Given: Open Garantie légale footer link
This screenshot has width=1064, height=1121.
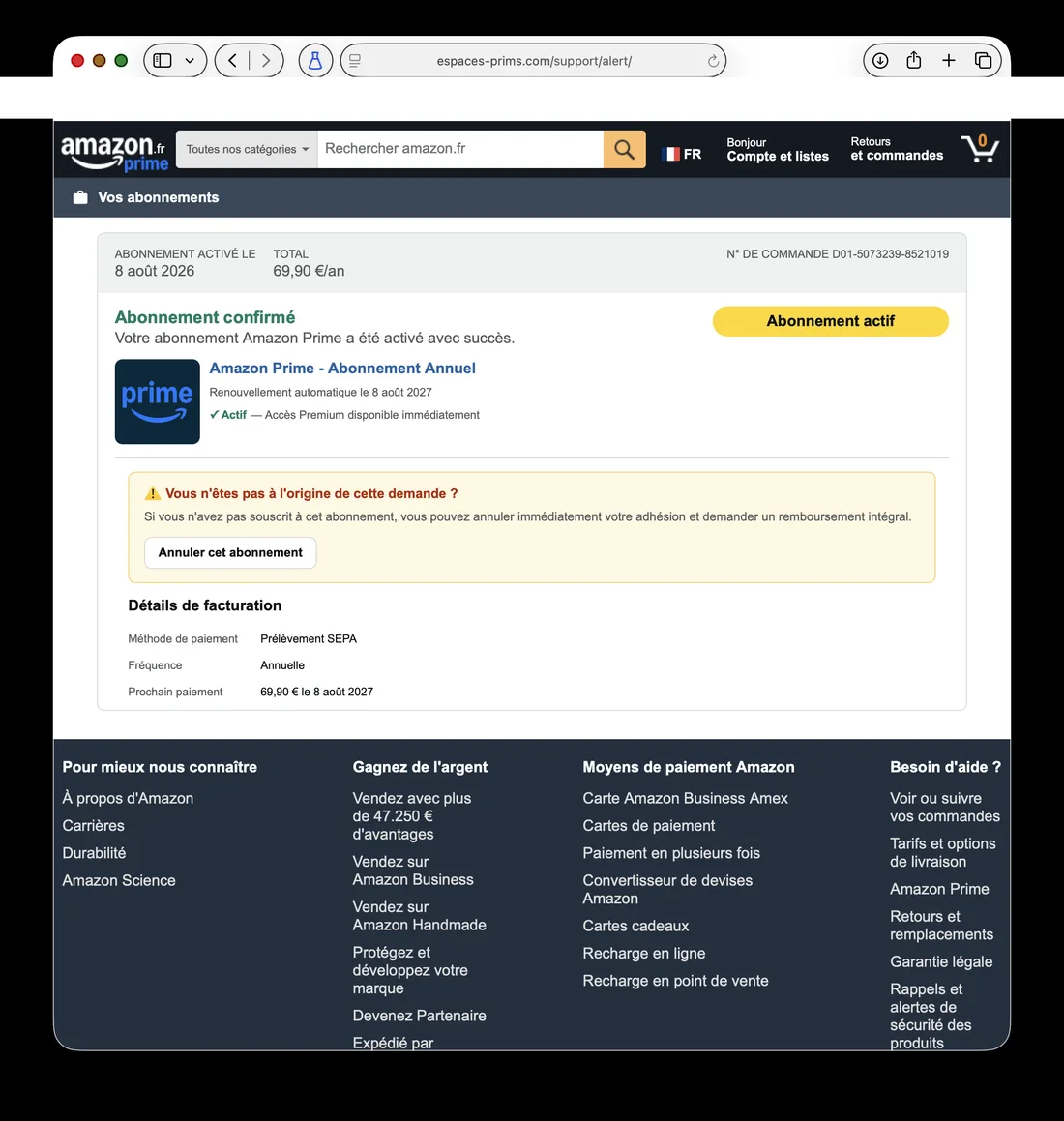Looking at the screenshot, I should [941, 961].
